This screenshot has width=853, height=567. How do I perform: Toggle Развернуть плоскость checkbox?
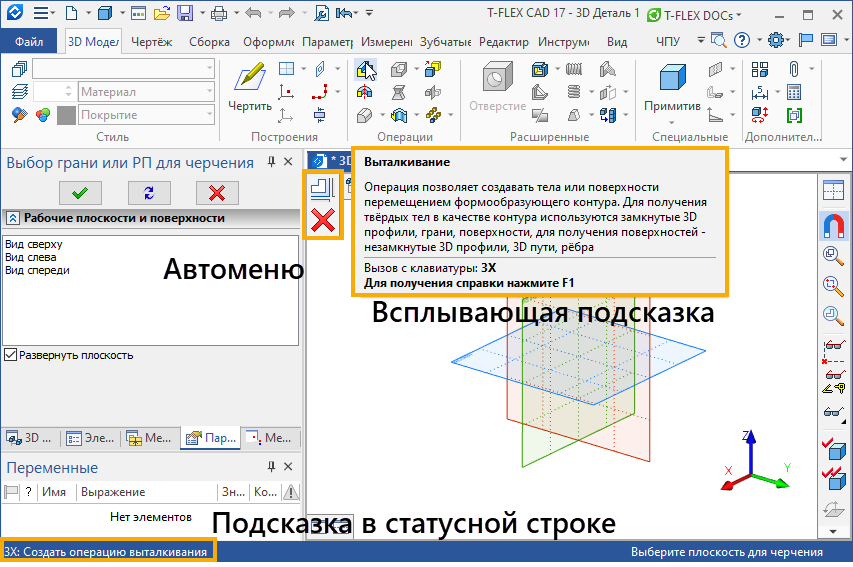coord(11,355)
